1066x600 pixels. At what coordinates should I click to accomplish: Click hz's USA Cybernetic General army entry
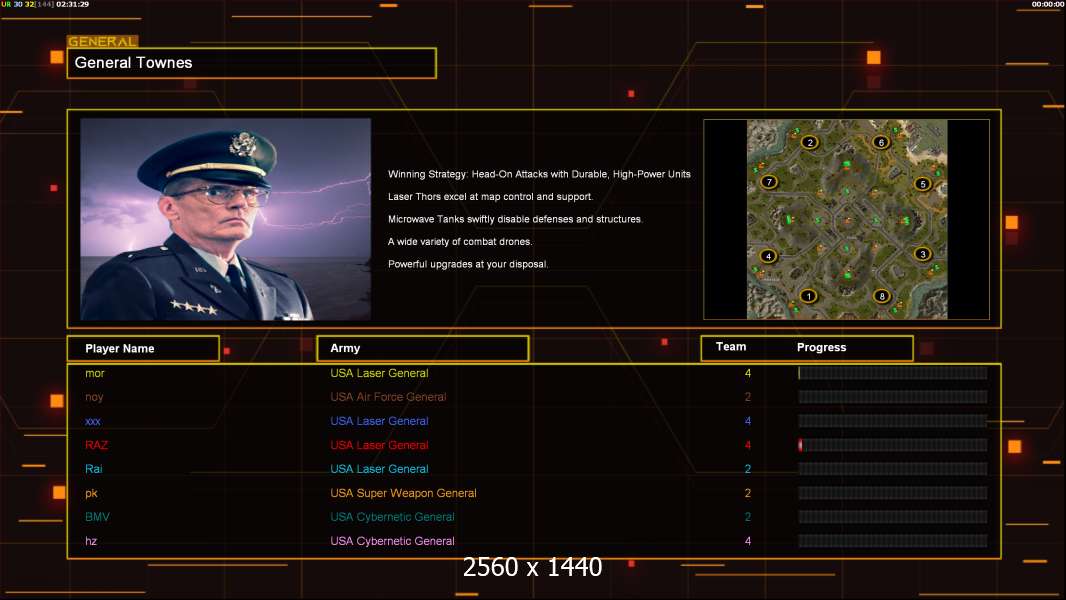pyautogui.click(x=392, y=541)
